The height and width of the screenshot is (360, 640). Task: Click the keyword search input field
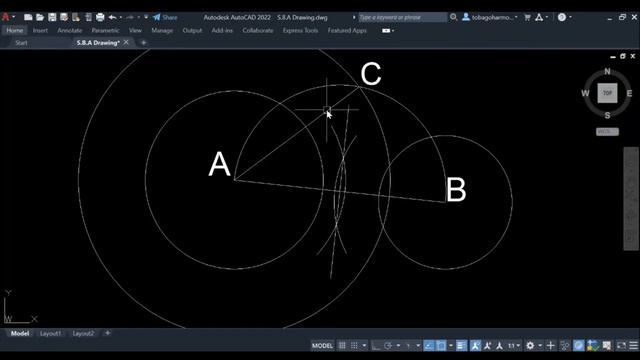click(x=402, y=17)
